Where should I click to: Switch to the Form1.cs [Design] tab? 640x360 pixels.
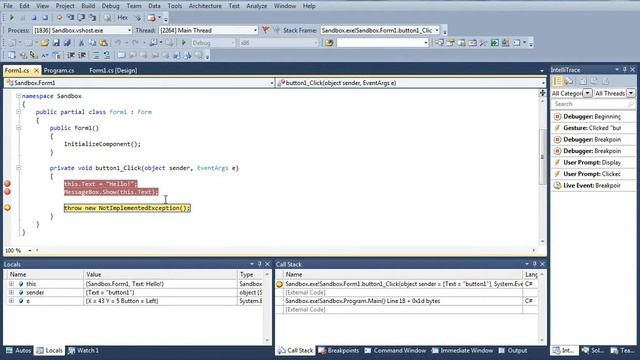pos(113,70)
